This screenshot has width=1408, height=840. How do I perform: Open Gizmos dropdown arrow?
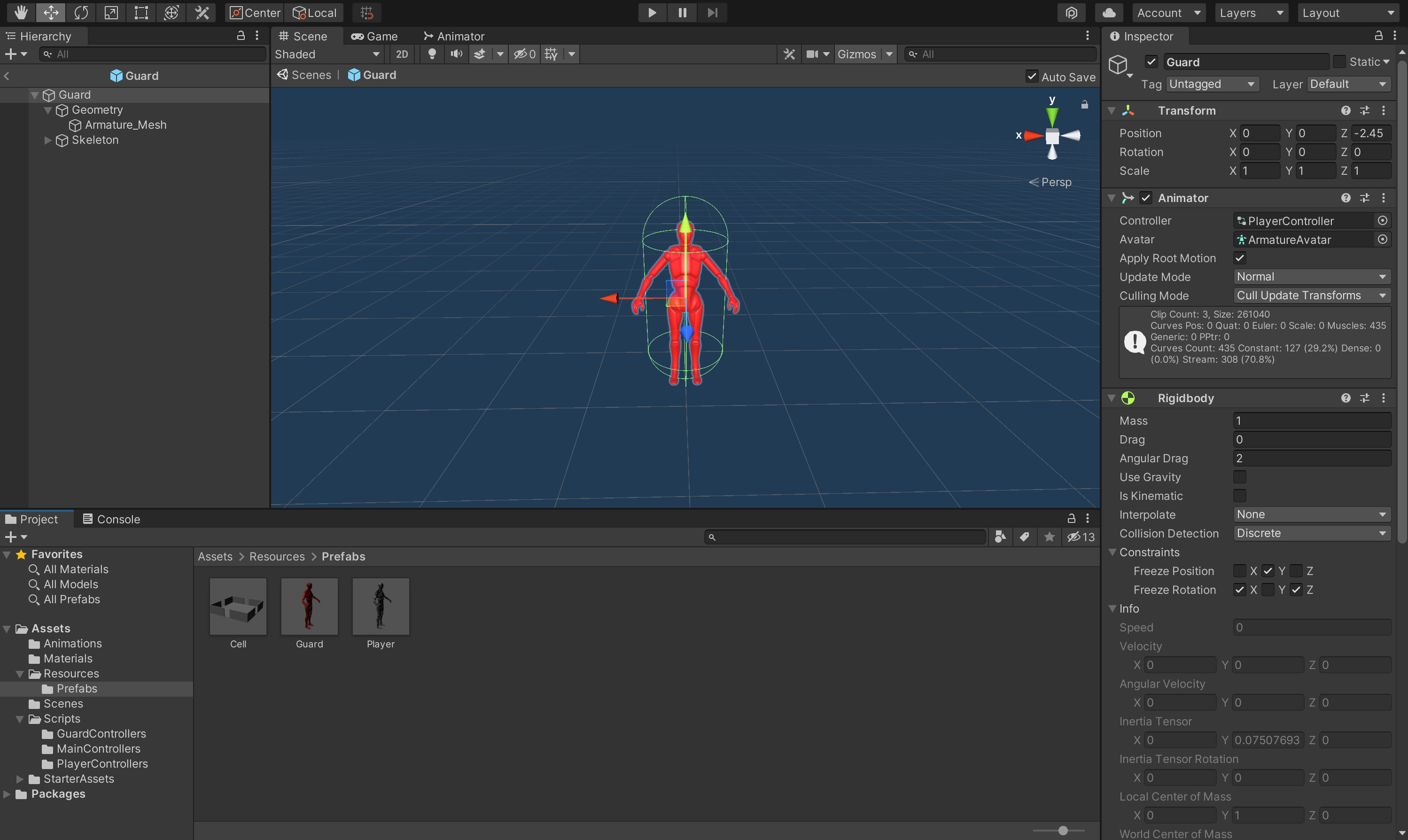pyautogui.click(x=889, y=54)
